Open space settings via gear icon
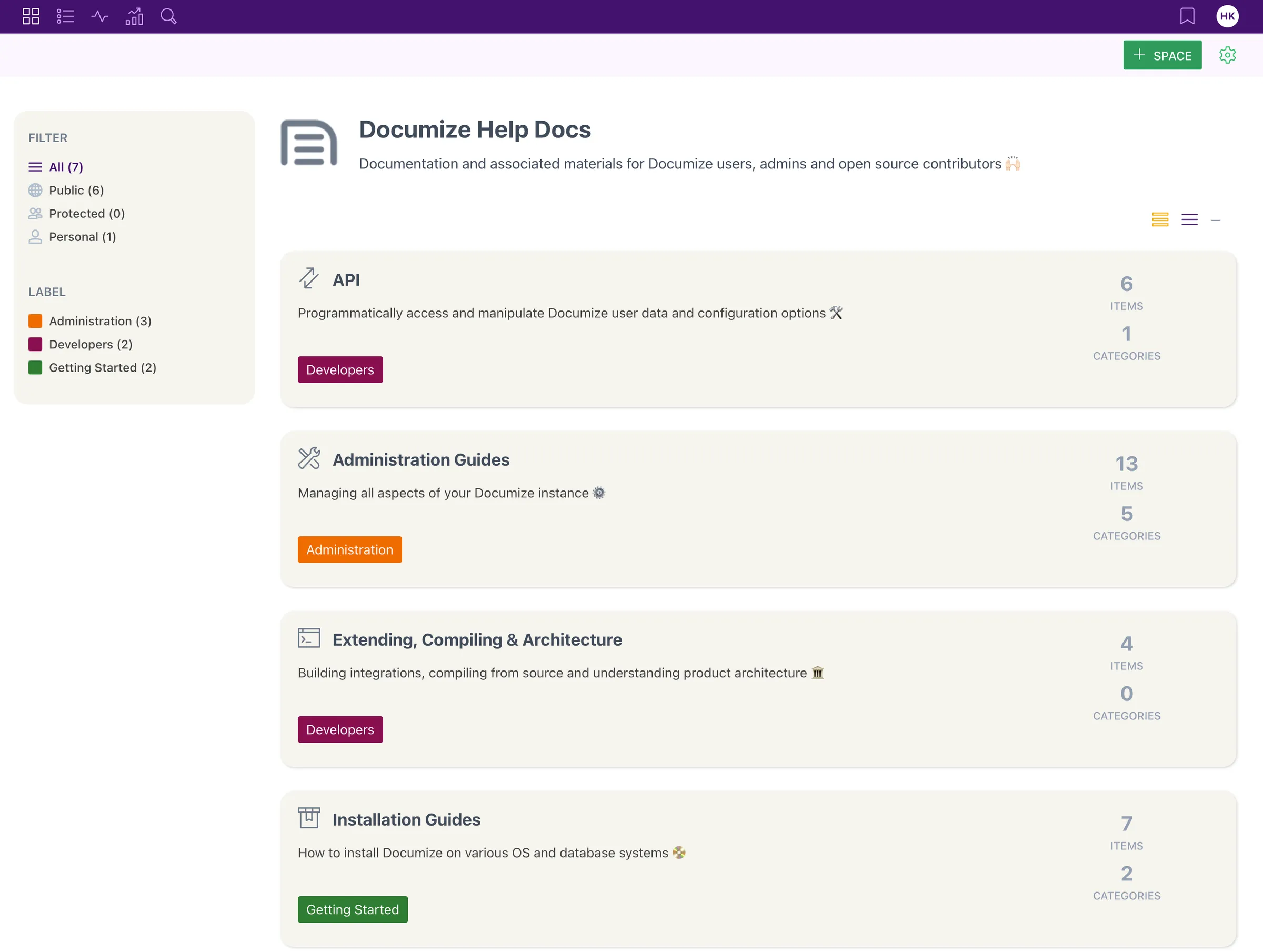The width and height of the screenshot is (1263, 952). pyautogui.click(x=1228, y=55)
